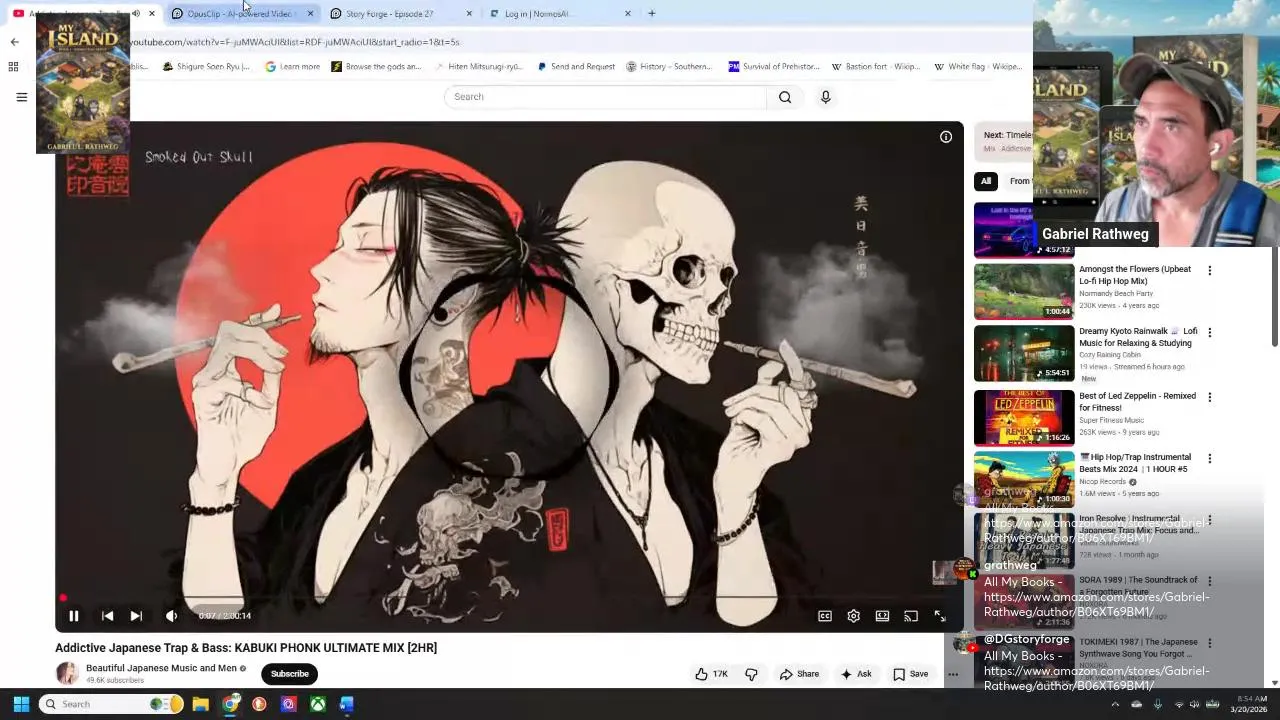Open Shigure Soen Ryu bookmark
1280x720 pixels.
point(206,67)
